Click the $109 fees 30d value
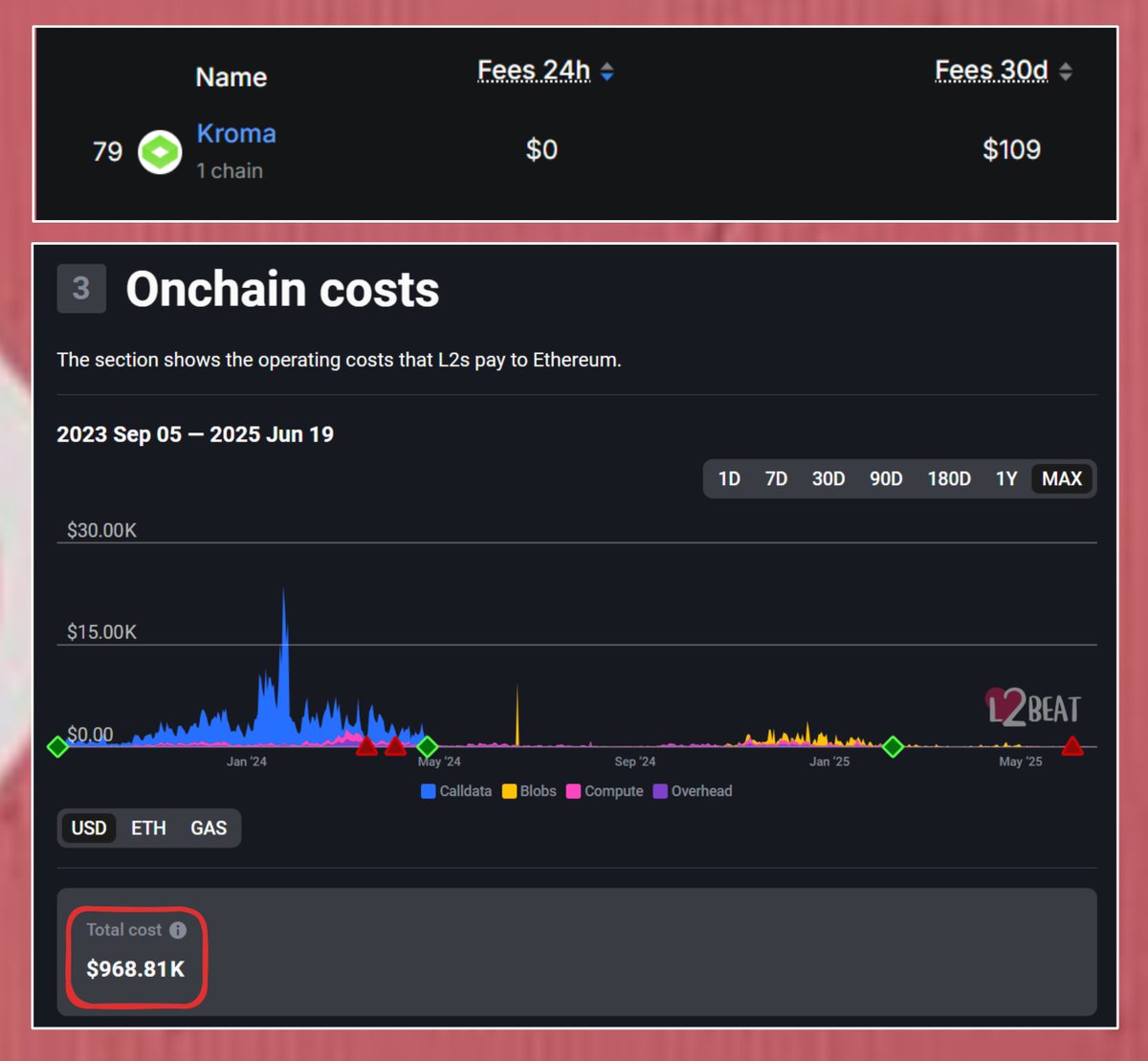 point(1011,149)
